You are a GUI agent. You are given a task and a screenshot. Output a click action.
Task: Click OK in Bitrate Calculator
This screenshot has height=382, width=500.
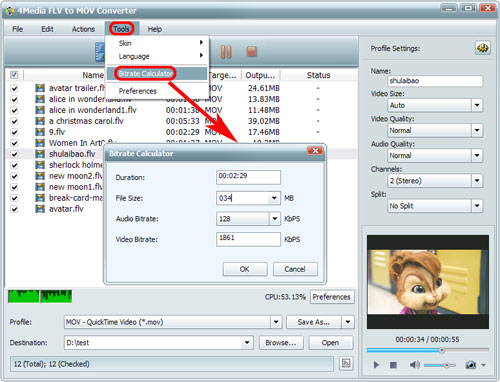click(x=245, y=269)
